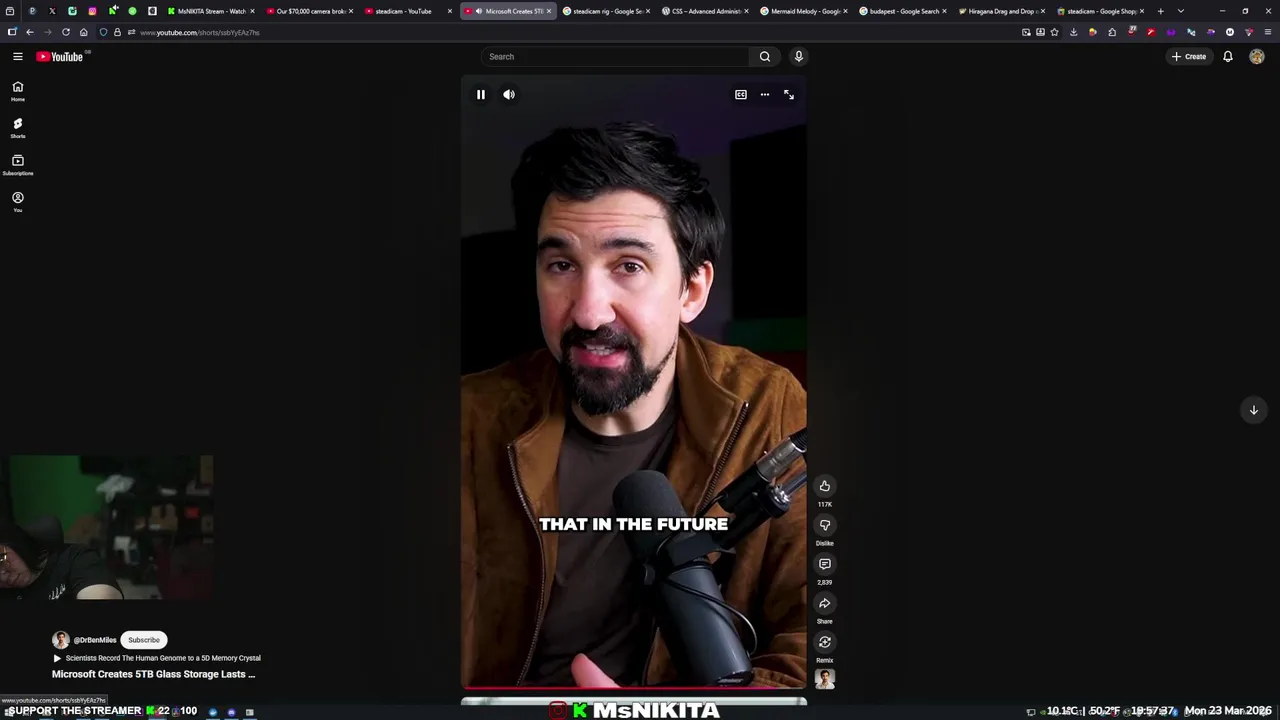Dislike this Short video
The width and height of the screenshot is (1280, 720).
point(825,525)
